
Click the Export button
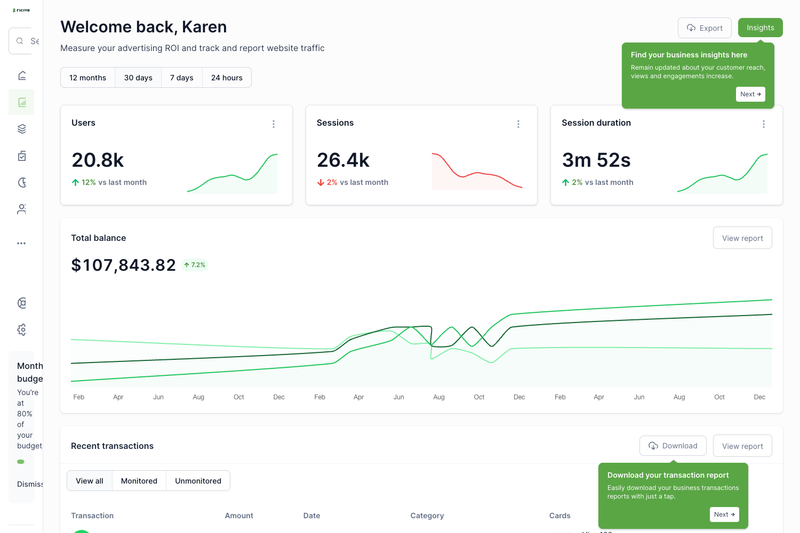[x=705, y=28]
